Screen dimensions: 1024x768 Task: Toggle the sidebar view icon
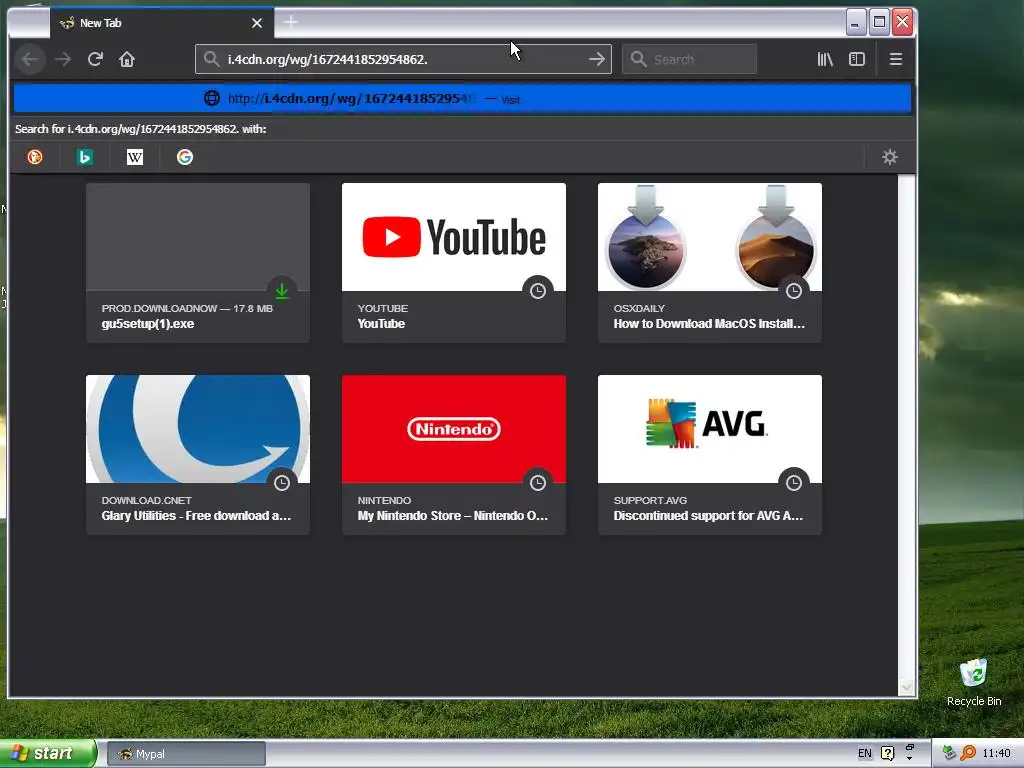click(x=857, y=59)
